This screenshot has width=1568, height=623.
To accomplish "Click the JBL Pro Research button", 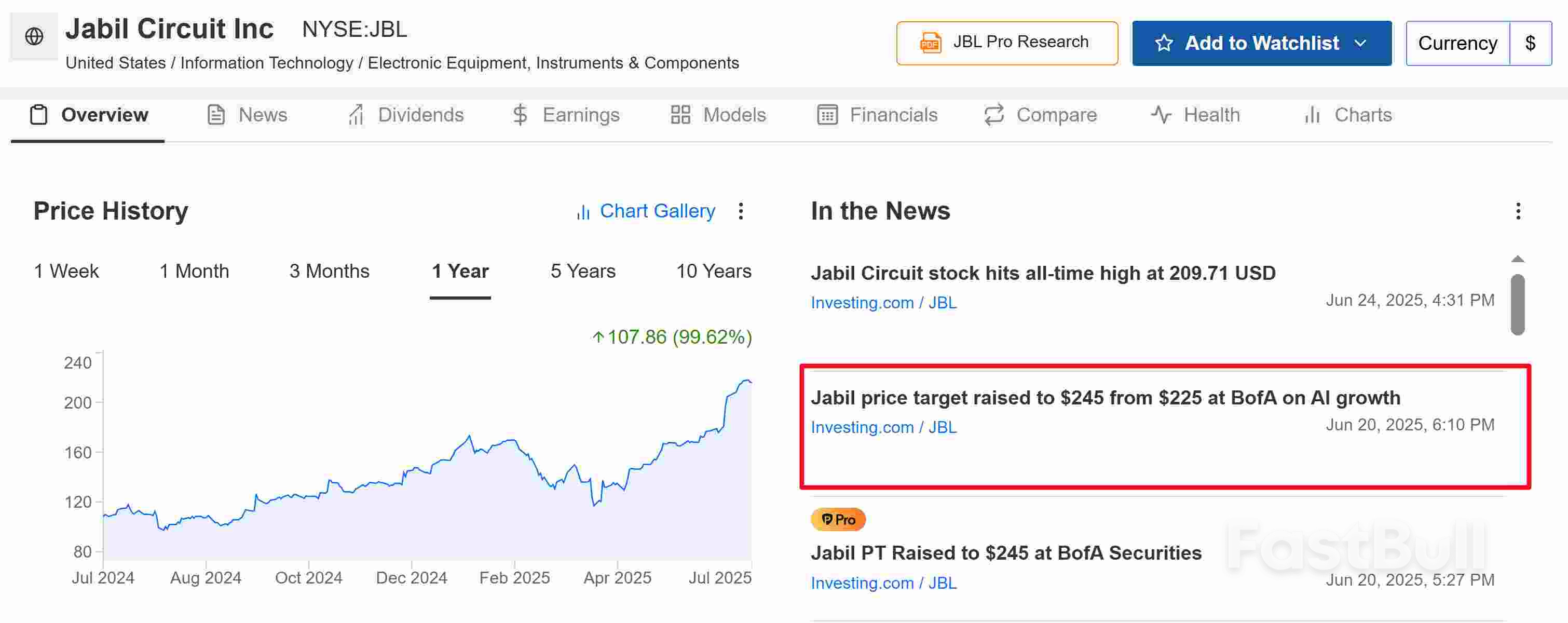I will [x=1007, y=43].
